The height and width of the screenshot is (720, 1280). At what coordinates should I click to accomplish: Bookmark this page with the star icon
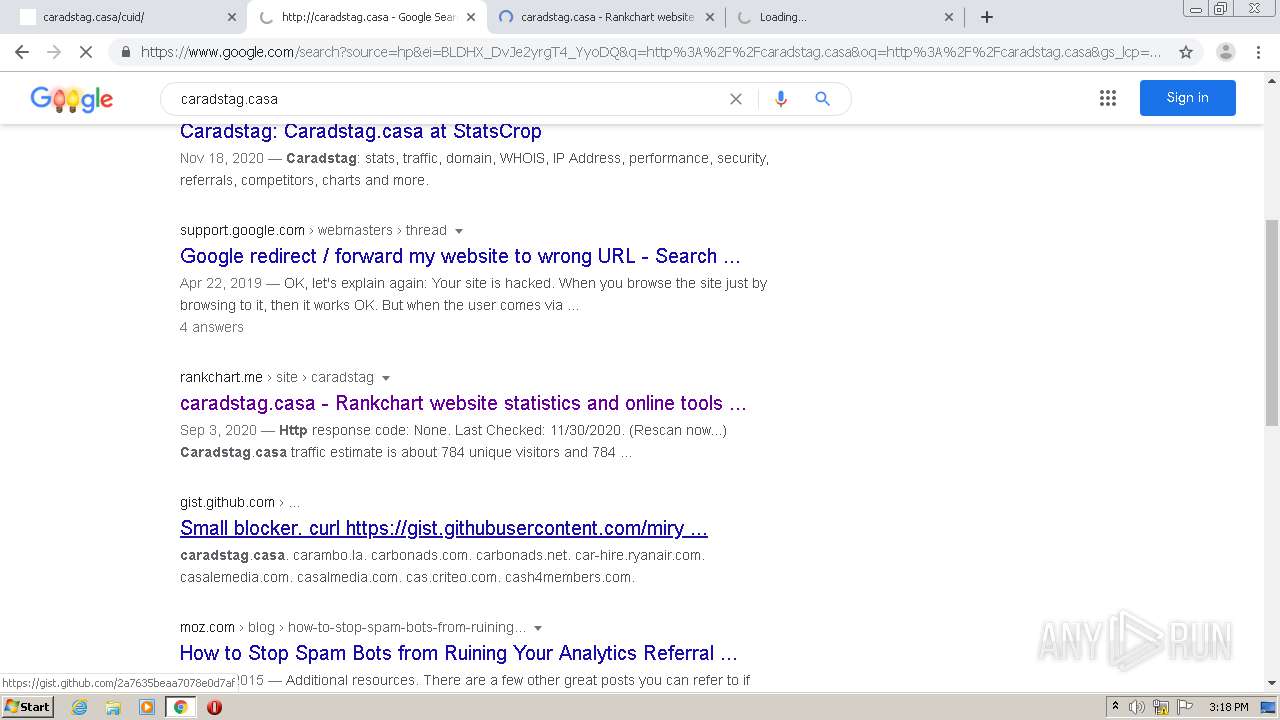point(1186,52)
